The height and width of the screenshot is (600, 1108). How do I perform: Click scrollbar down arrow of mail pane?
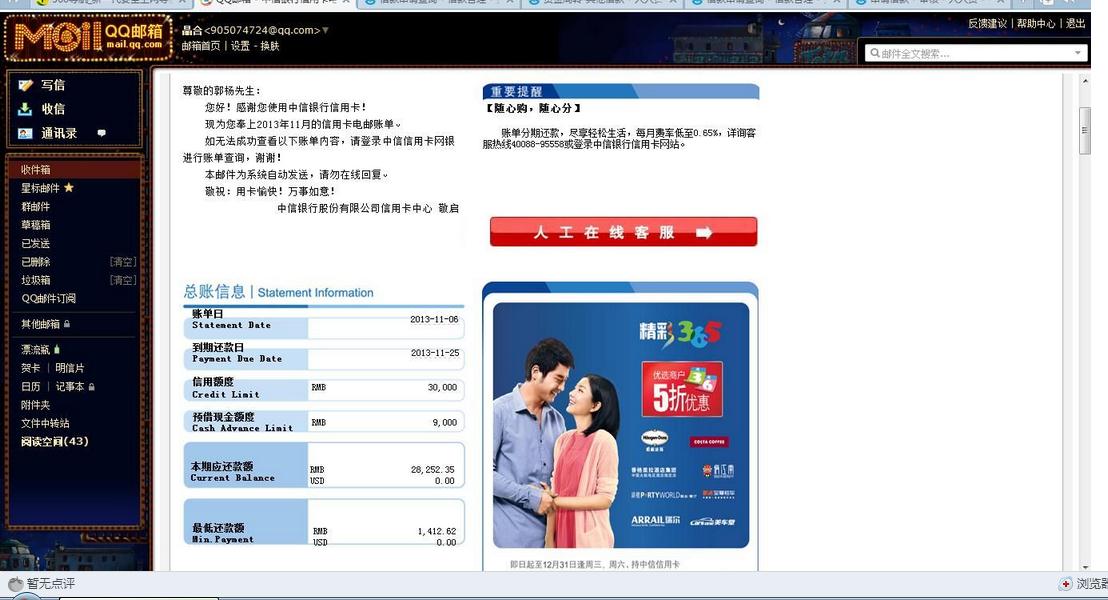pyautogui.click(x=1085, y=566)
